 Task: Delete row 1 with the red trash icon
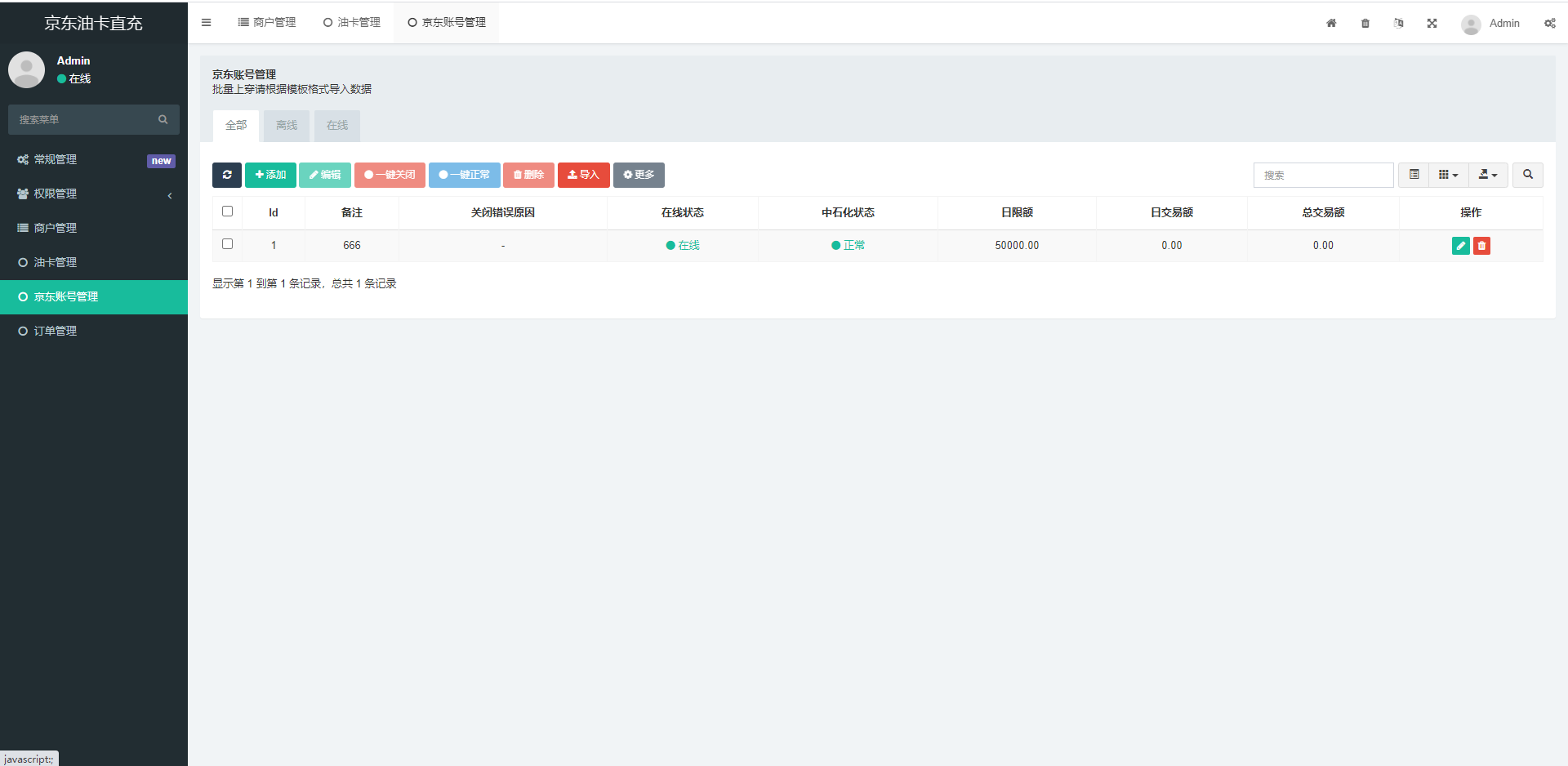pyautogui.click(x=1481, y=245)
